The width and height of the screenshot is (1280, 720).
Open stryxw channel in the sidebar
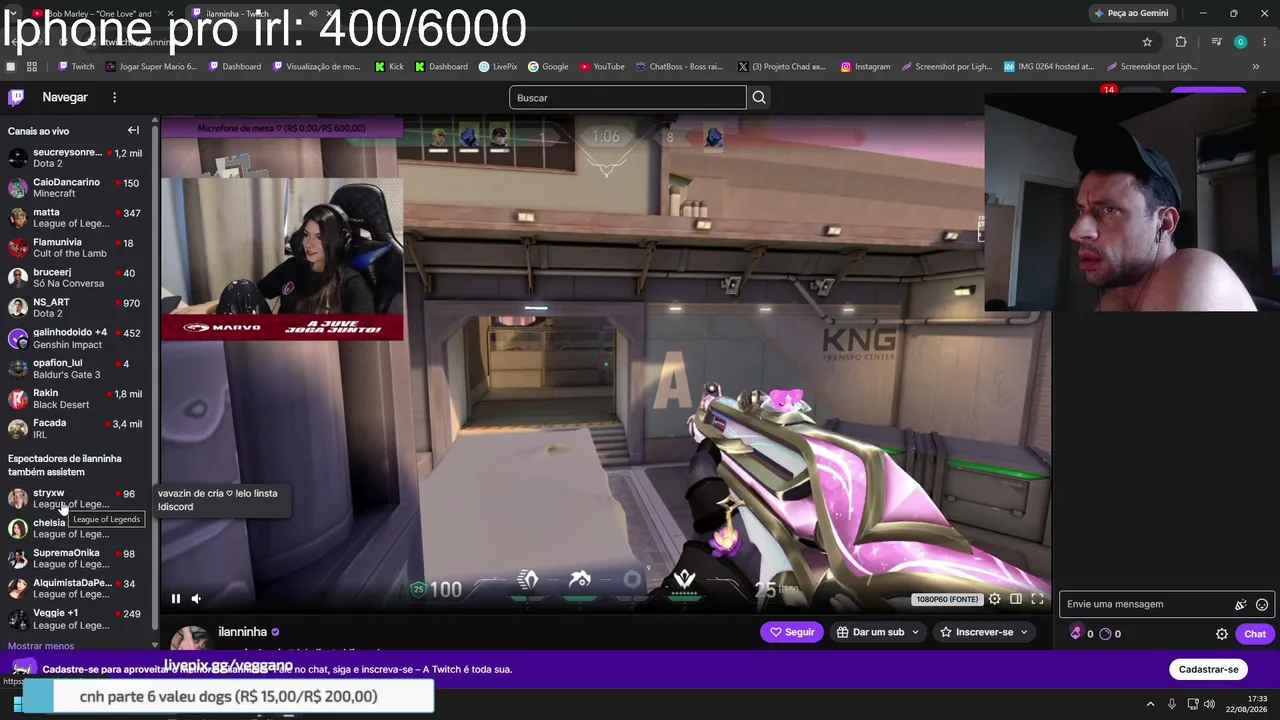click(75, 498)
